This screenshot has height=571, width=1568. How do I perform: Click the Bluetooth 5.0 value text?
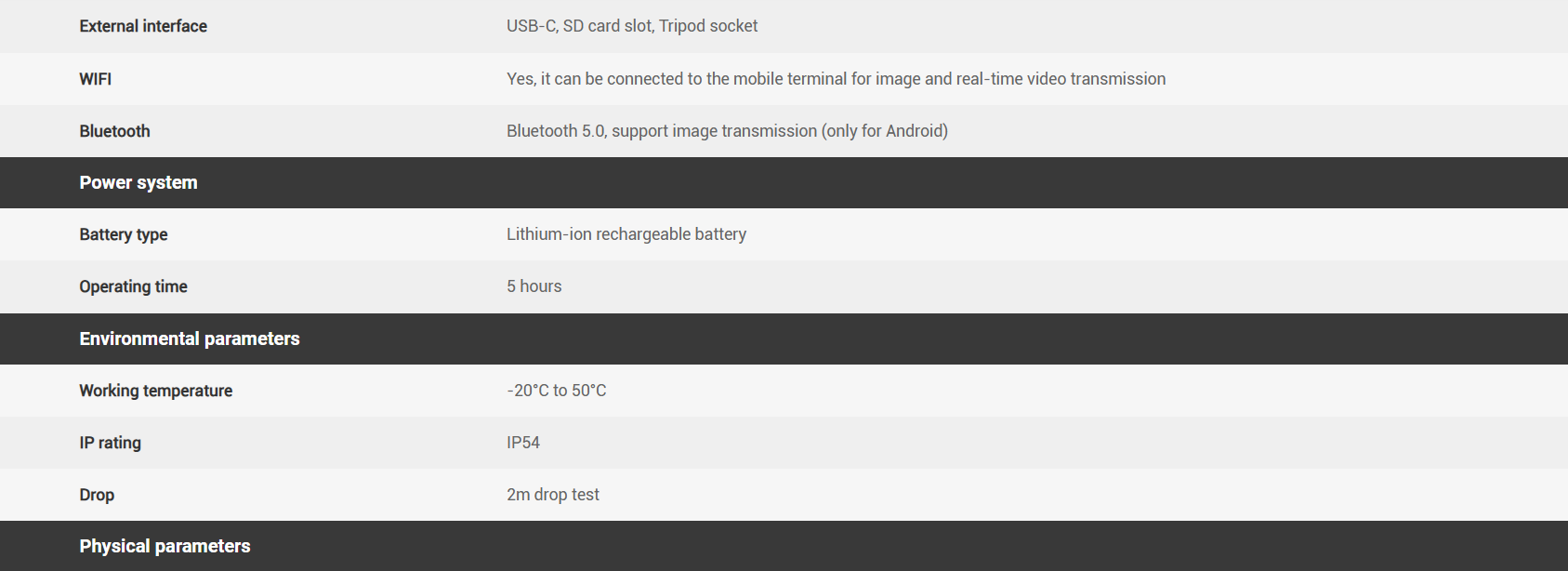click(727, 131)
